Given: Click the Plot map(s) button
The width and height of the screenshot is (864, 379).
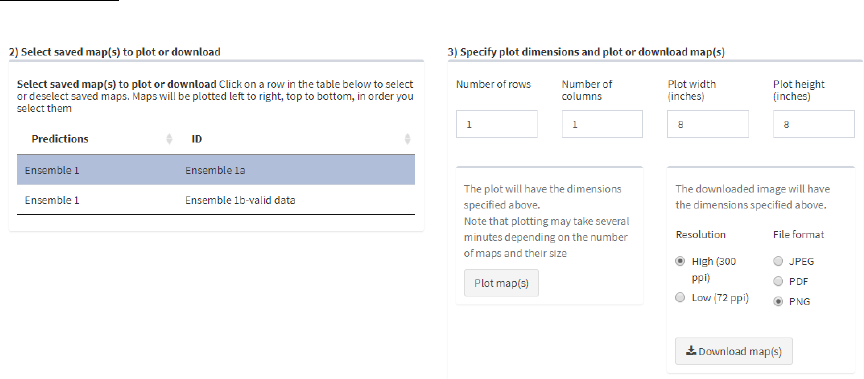Looking at the screenshot, I should 501,283.
